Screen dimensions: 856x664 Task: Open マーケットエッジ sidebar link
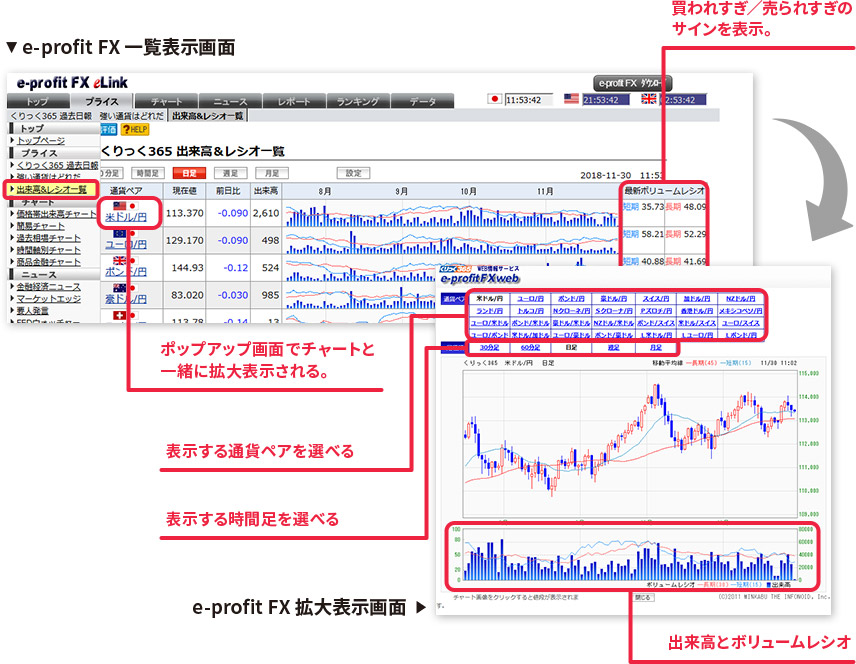tap(48, 298)
